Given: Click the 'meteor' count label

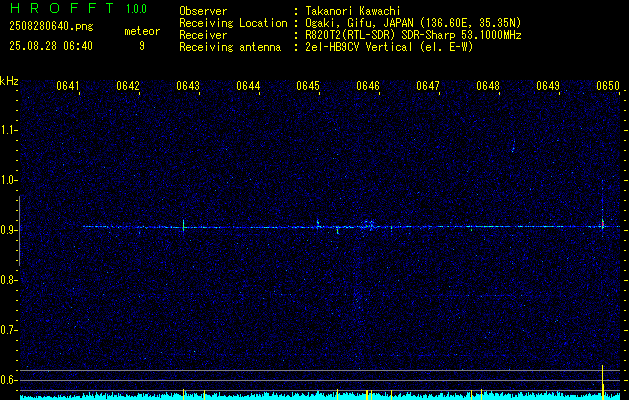Looking at the screenshot, I should point(142,31).
